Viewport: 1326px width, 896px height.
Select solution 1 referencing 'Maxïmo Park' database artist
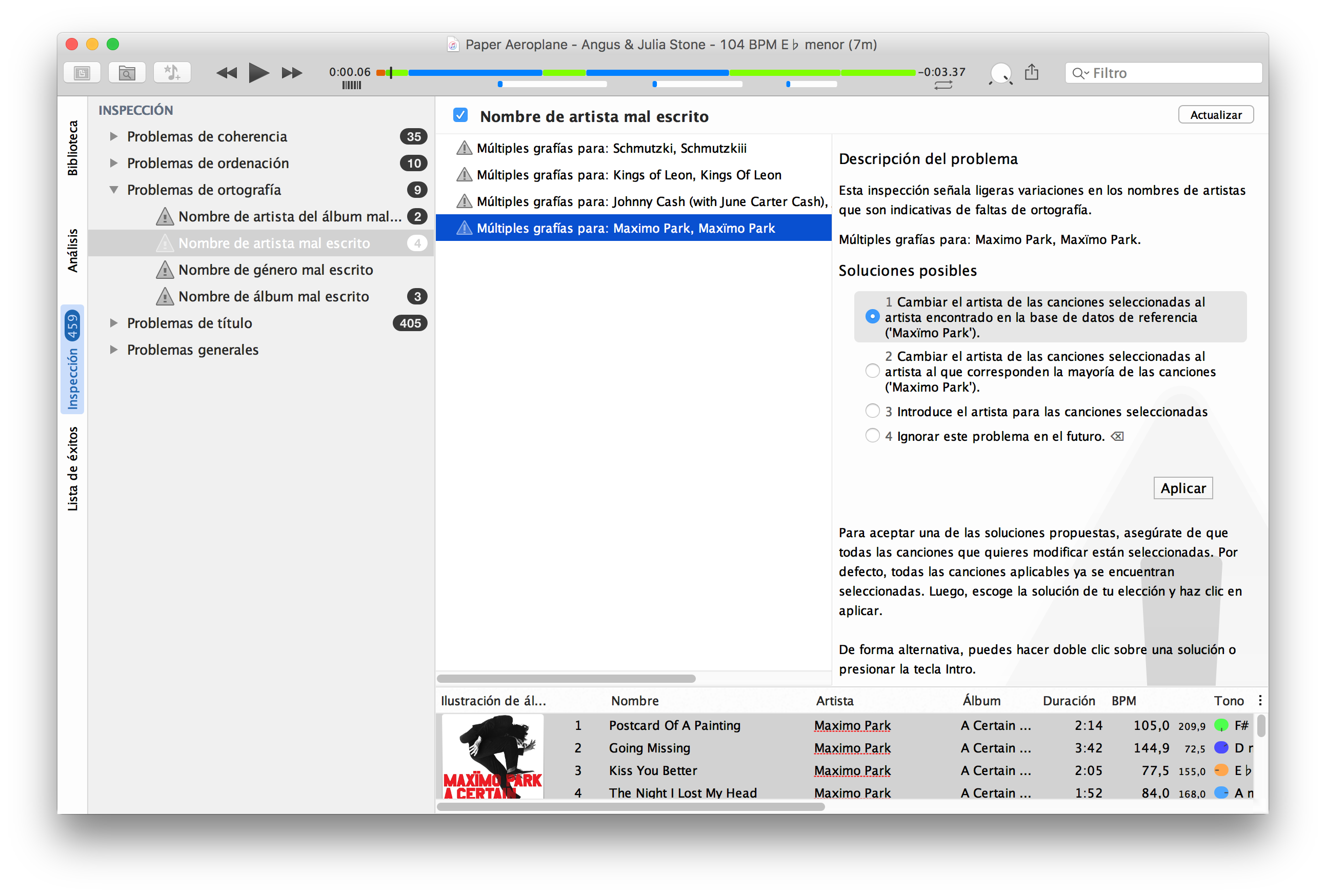[x=872, y=317]
